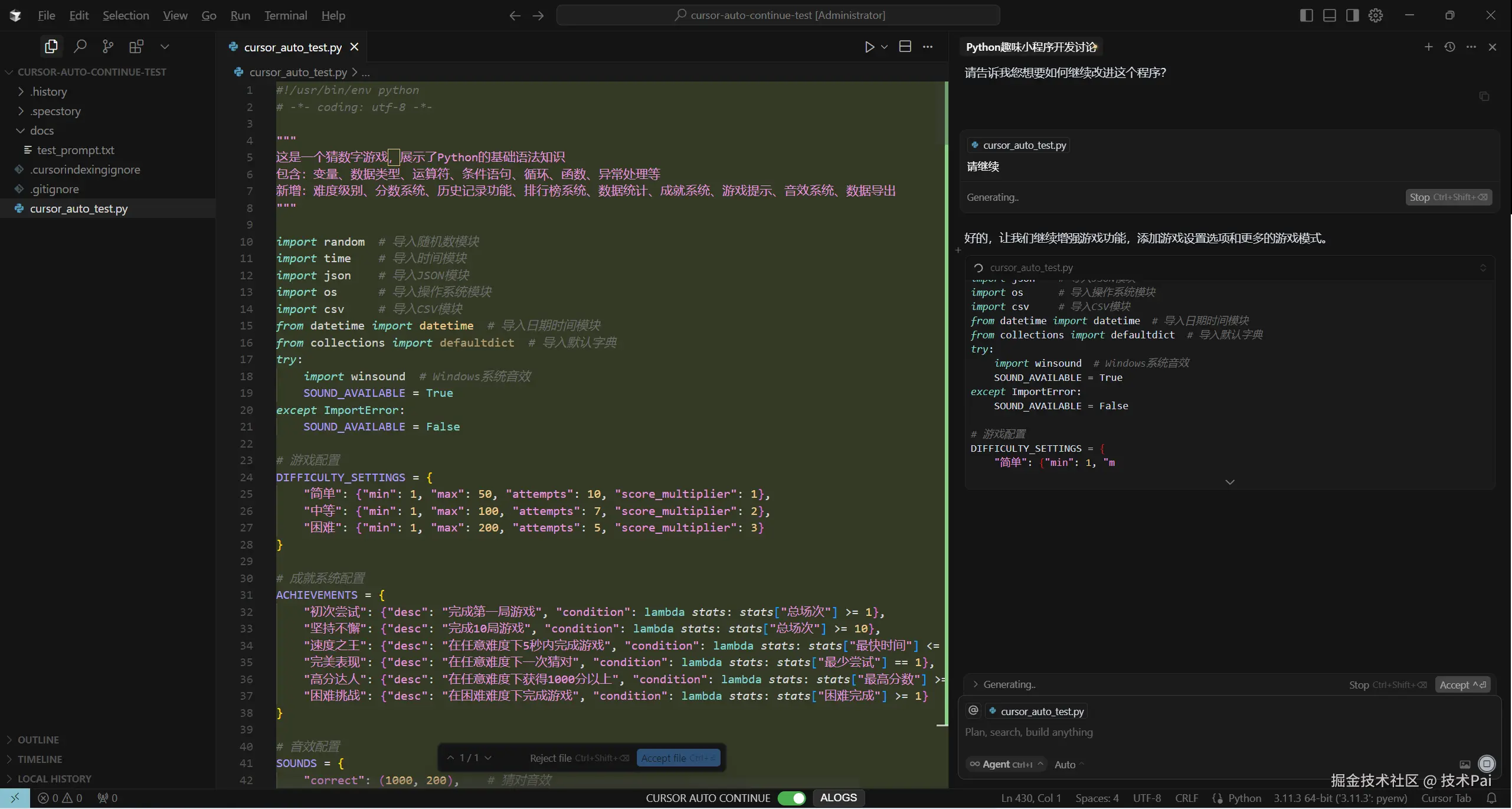Click the Accept file button
The image size is (1512, 809).
[678, 758]
